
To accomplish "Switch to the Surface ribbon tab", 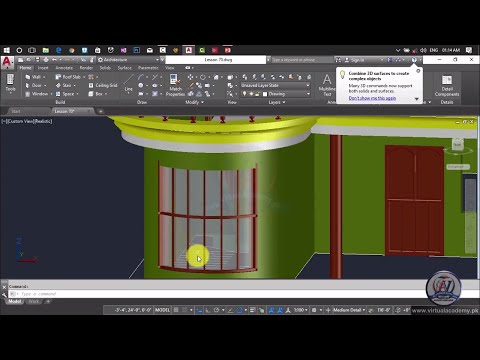I will pyautogui.click(x=124, y=68).
